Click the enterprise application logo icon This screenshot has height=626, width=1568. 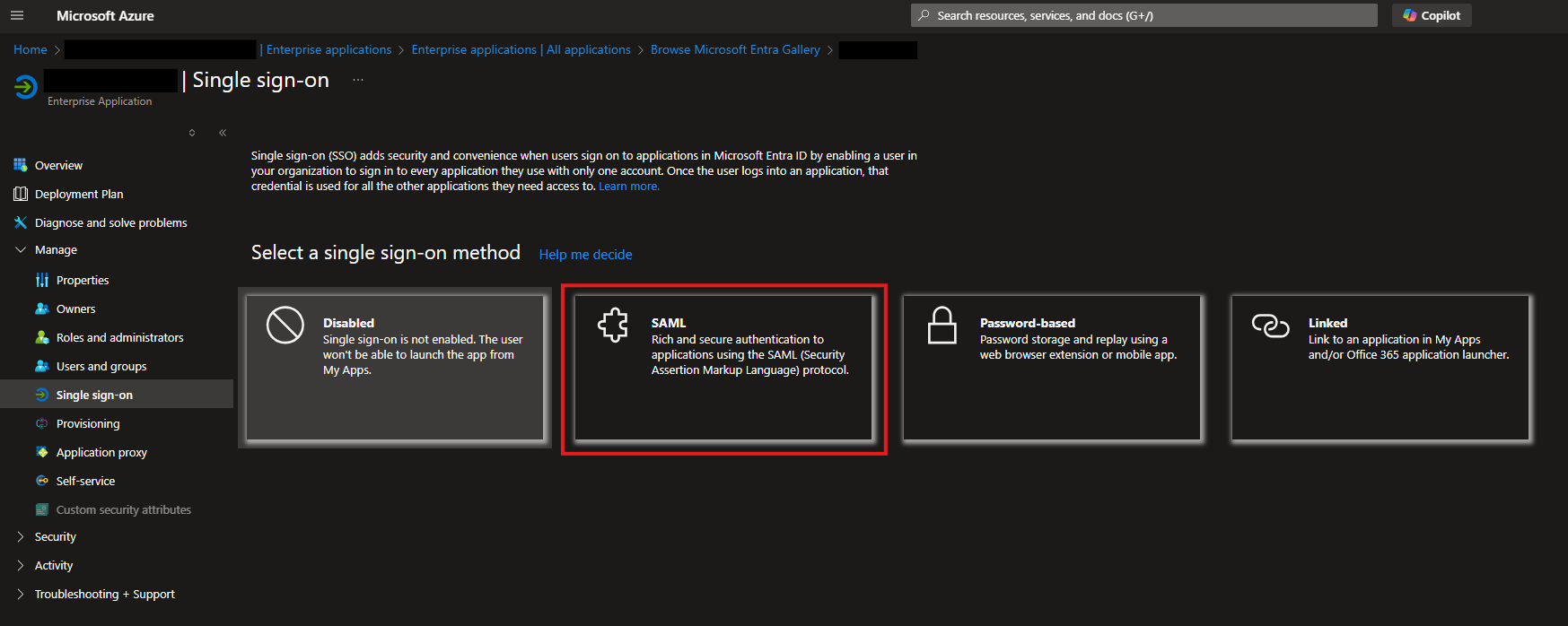tap(25, 86)
